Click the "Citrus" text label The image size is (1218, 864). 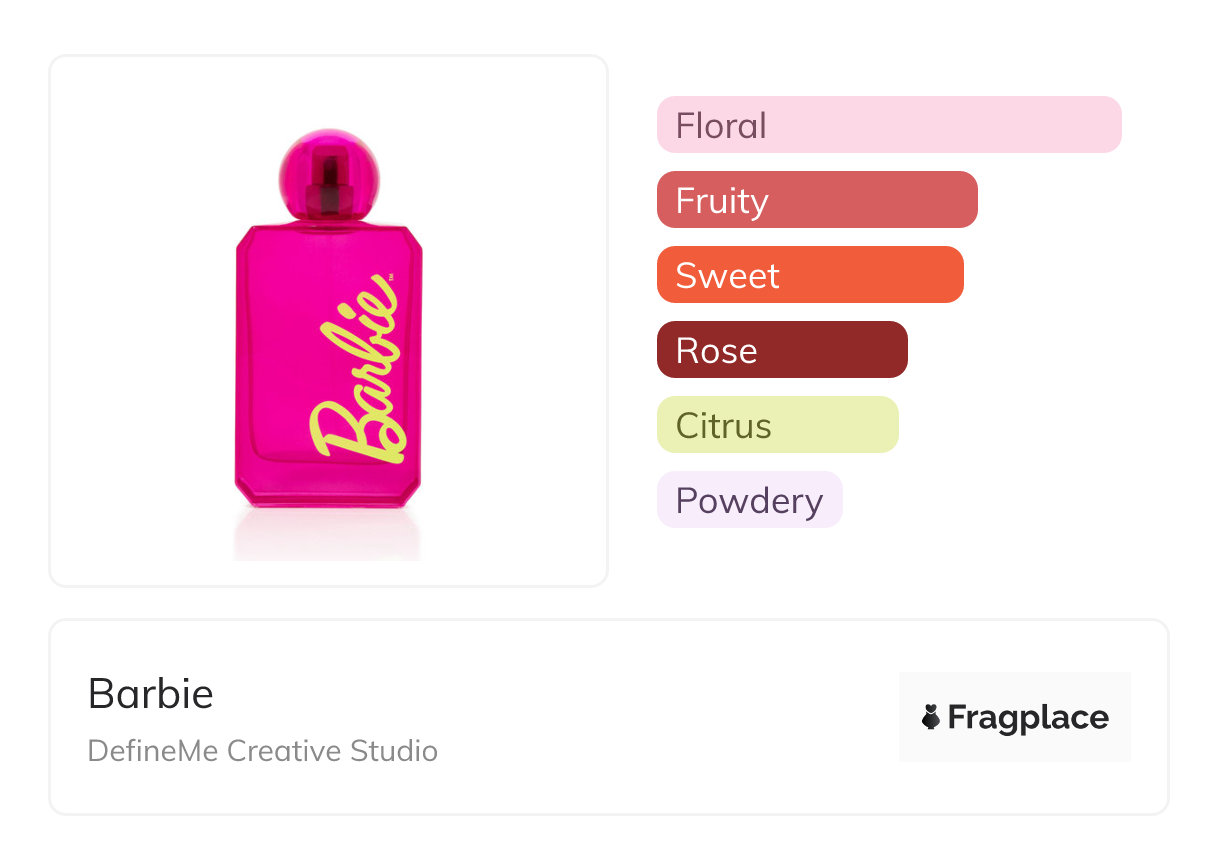tap(724, 425)
